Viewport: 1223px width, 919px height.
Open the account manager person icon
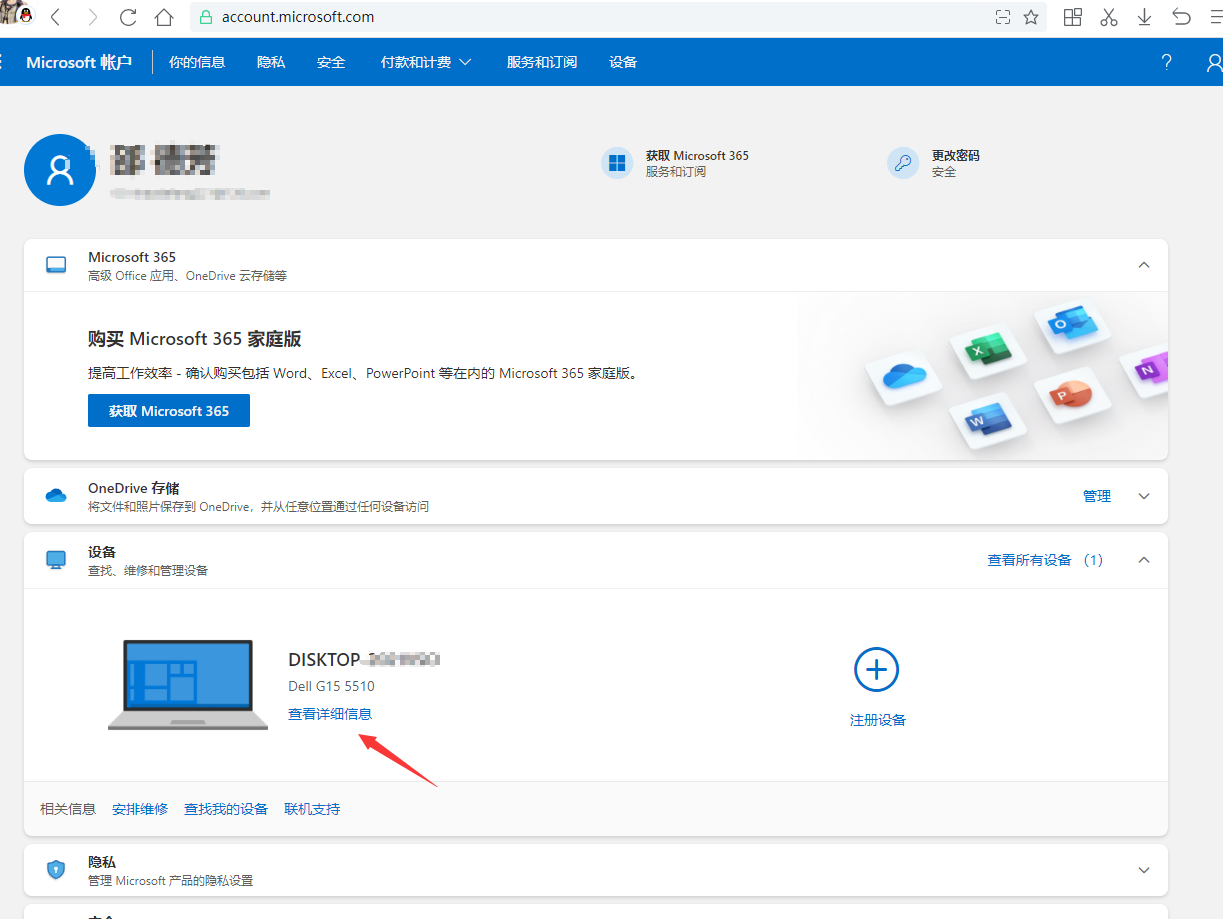pyautogui.click(x=1214, y=62)
